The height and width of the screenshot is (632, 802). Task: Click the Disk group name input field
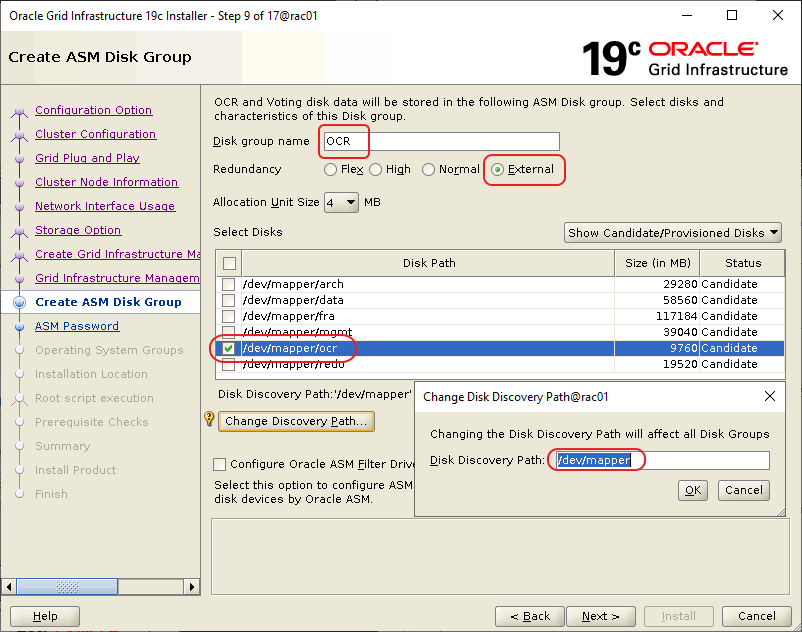(441, 141)
